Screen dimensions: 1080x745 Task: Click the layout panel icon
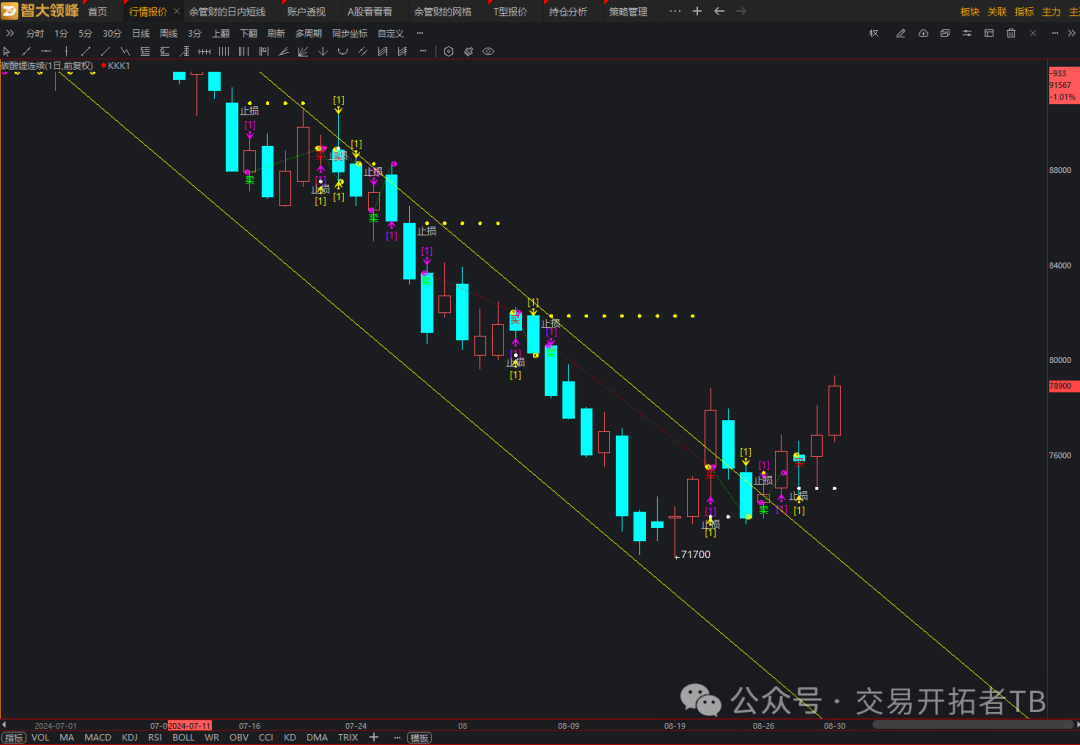point(989,33)
